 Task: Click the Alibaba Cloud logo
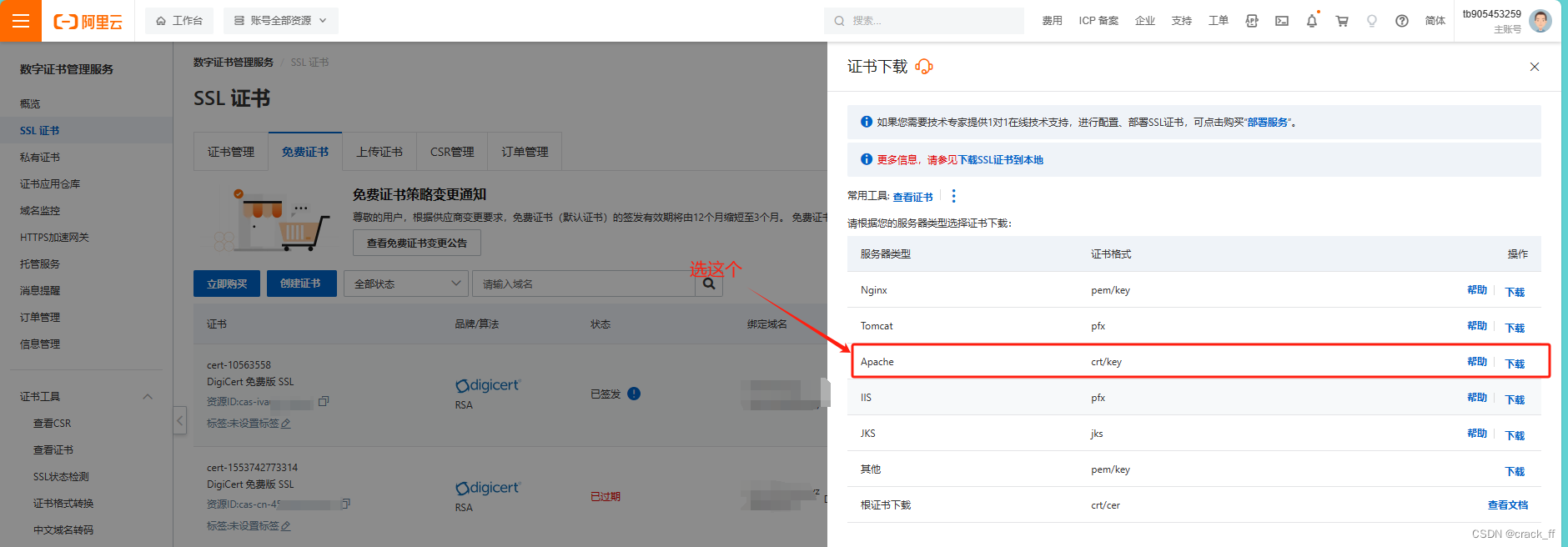coord(88,22)
